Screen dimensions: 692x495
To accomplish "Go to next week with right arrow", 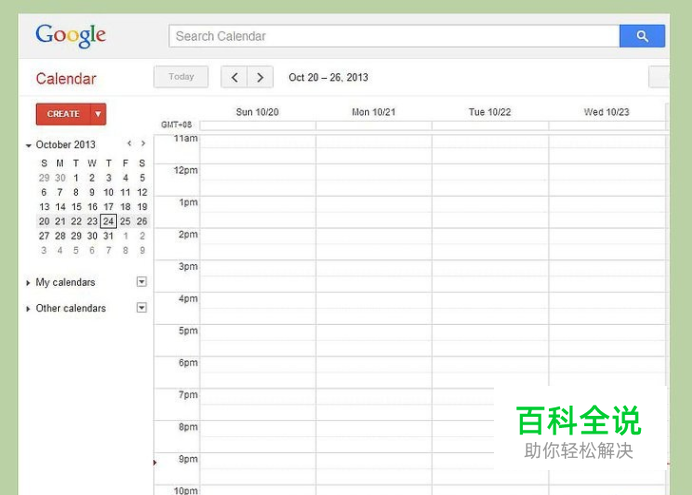I will click(260, 77).
